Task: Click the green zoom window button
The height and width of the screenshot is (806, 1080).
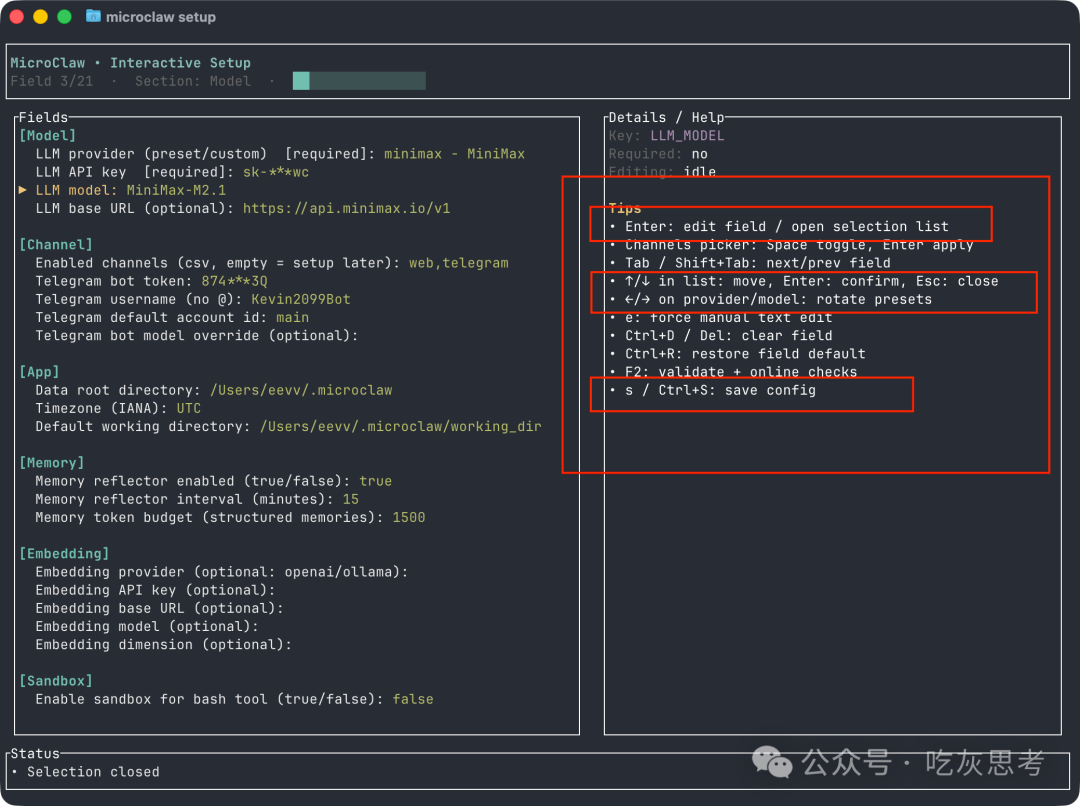Action: (x=64, y=17)
